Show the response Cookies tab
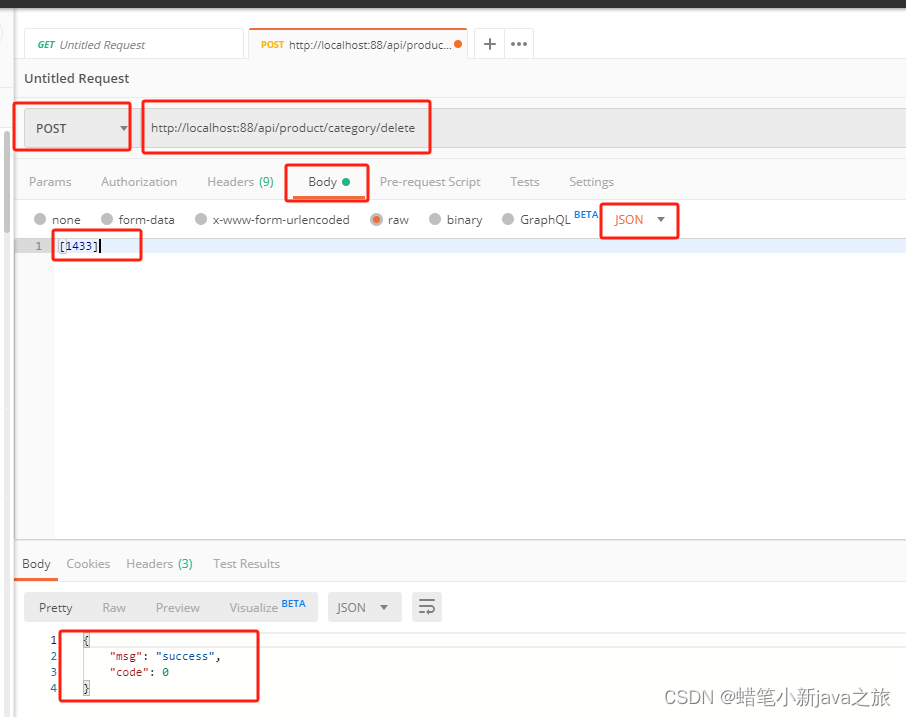 tap(88, 564)
